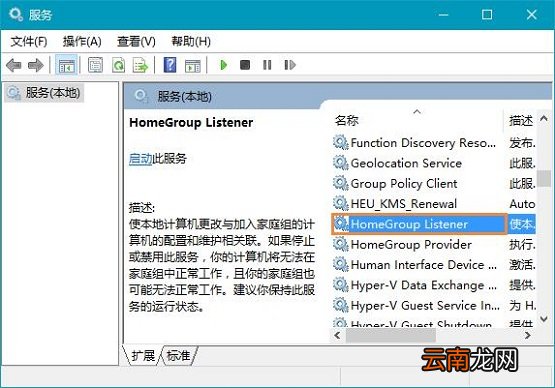Click gear icon beside Hyper-V Data Exchange
The height and width of the screenshot is (388, 555).
pos(341,285)
